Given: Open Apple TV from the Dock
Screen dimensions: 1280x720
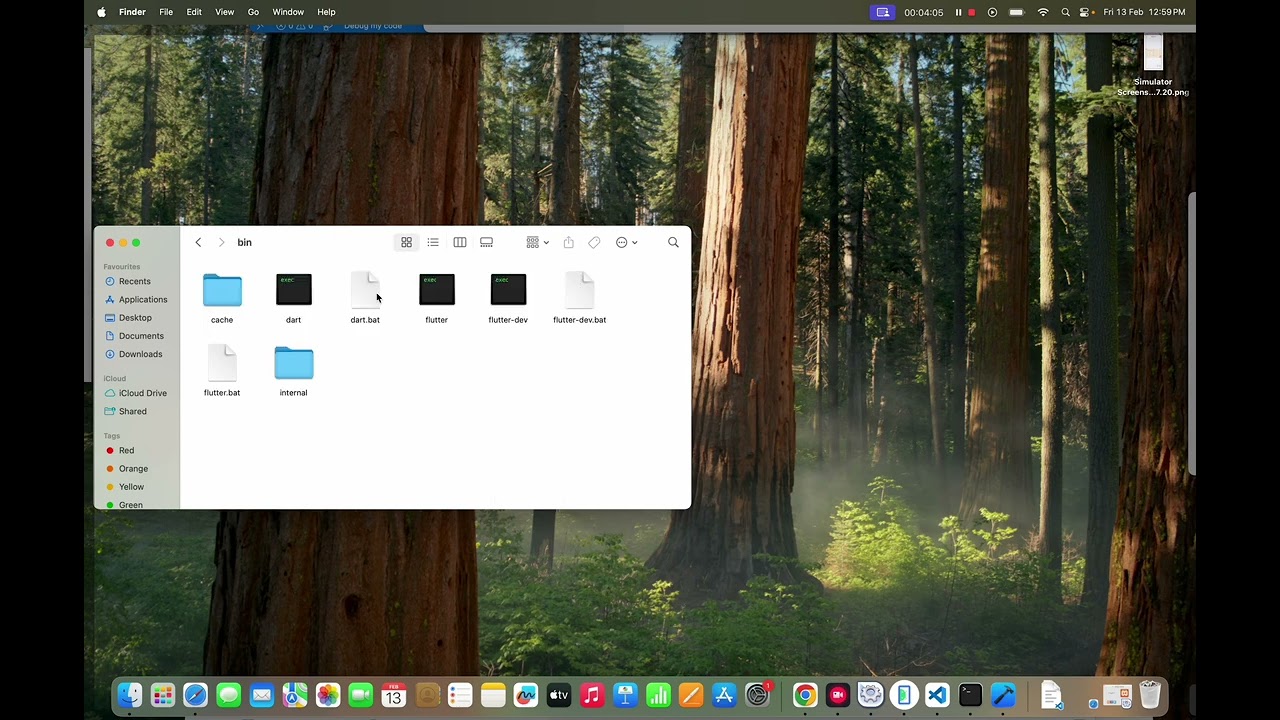Looking at the screenshot, I should point(559,695).
